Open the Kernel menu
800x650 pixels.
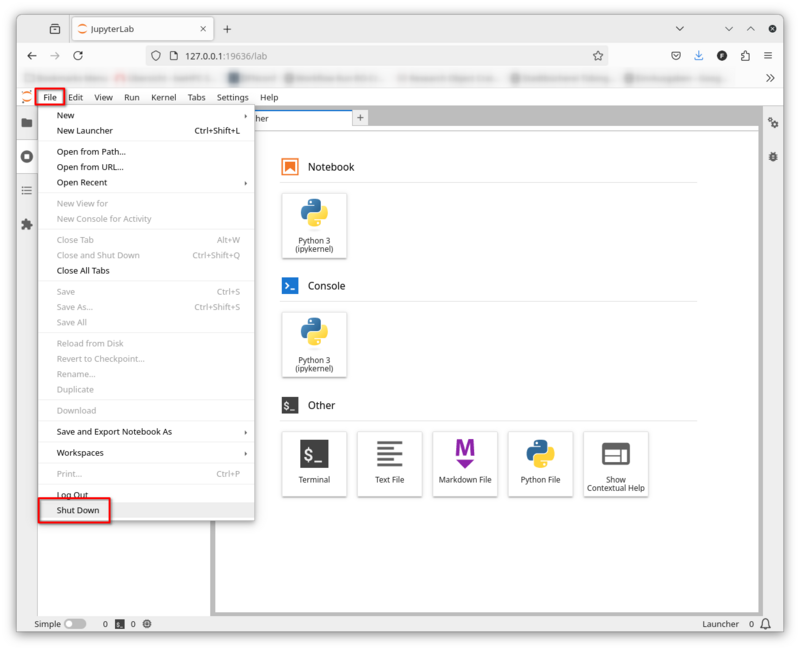tap(164, 97)
